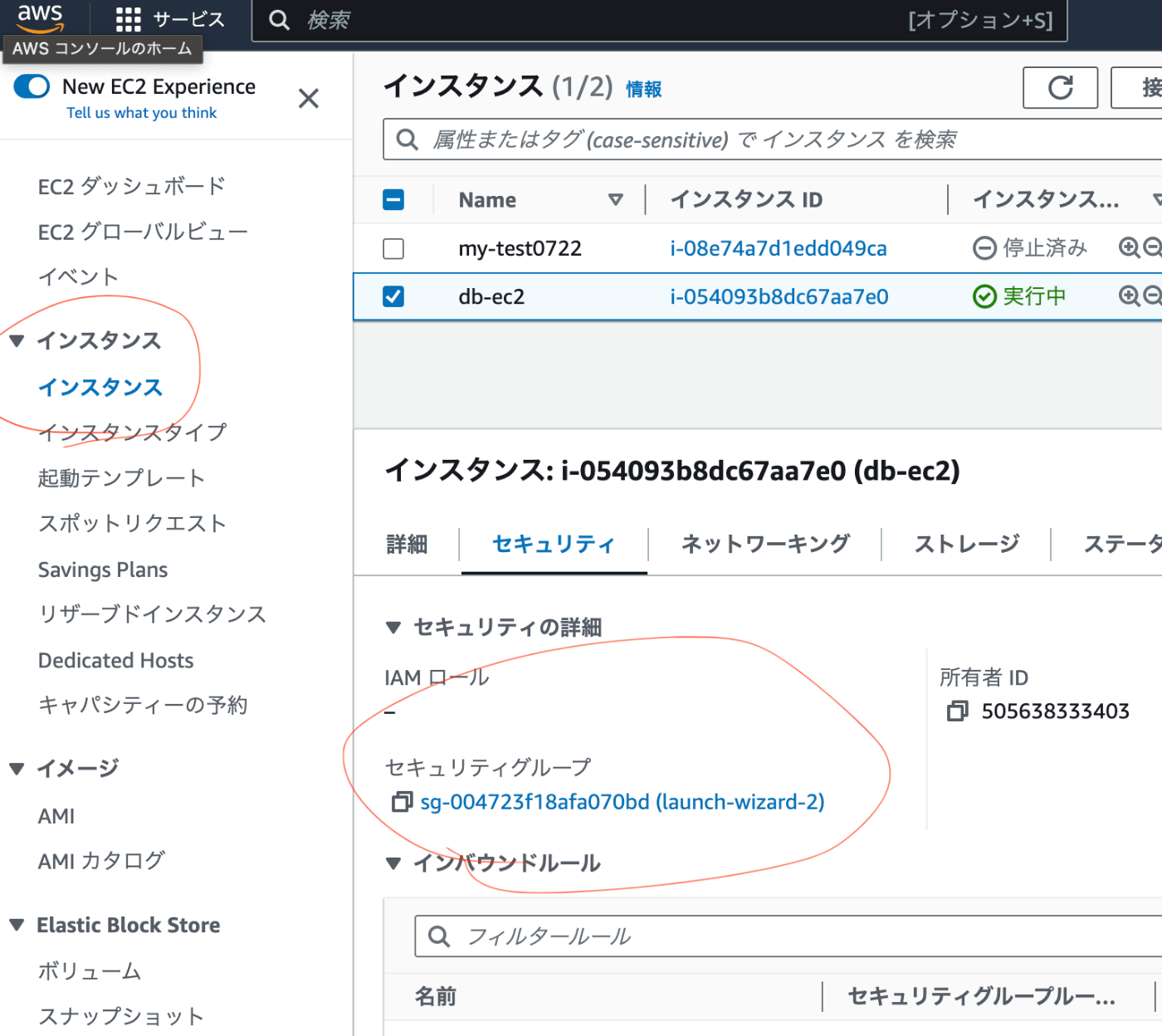This screenshot has height=1036, width=1162.
Task: Uncheck the db-ec2 row checkbox
Action: coord(393,296)
